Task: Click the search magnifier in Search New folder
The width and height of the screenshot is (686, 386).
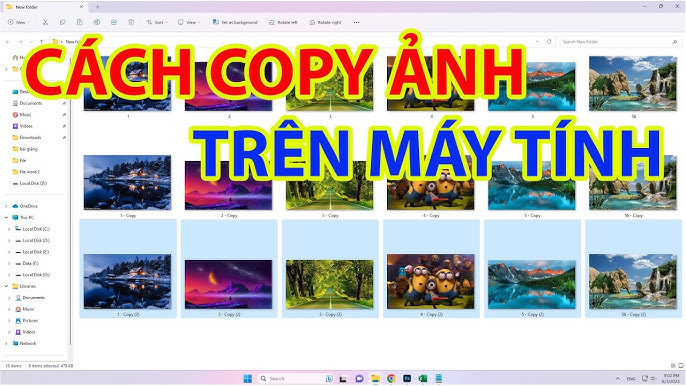Action: pos(674,42)
